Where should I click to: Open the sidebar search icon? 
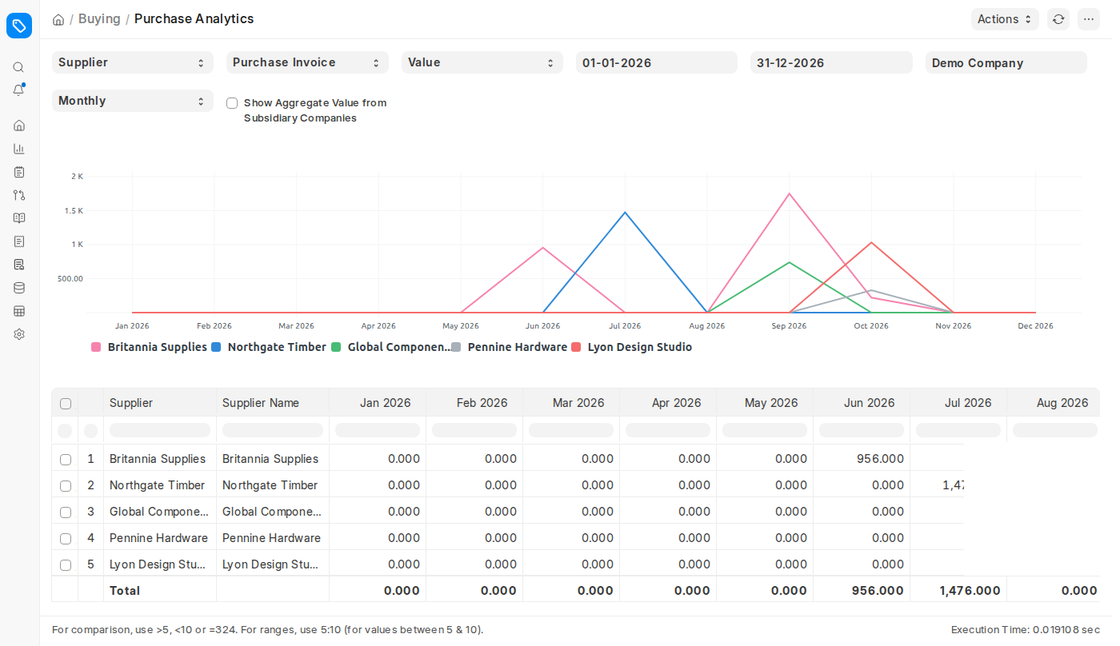(19, 67)
